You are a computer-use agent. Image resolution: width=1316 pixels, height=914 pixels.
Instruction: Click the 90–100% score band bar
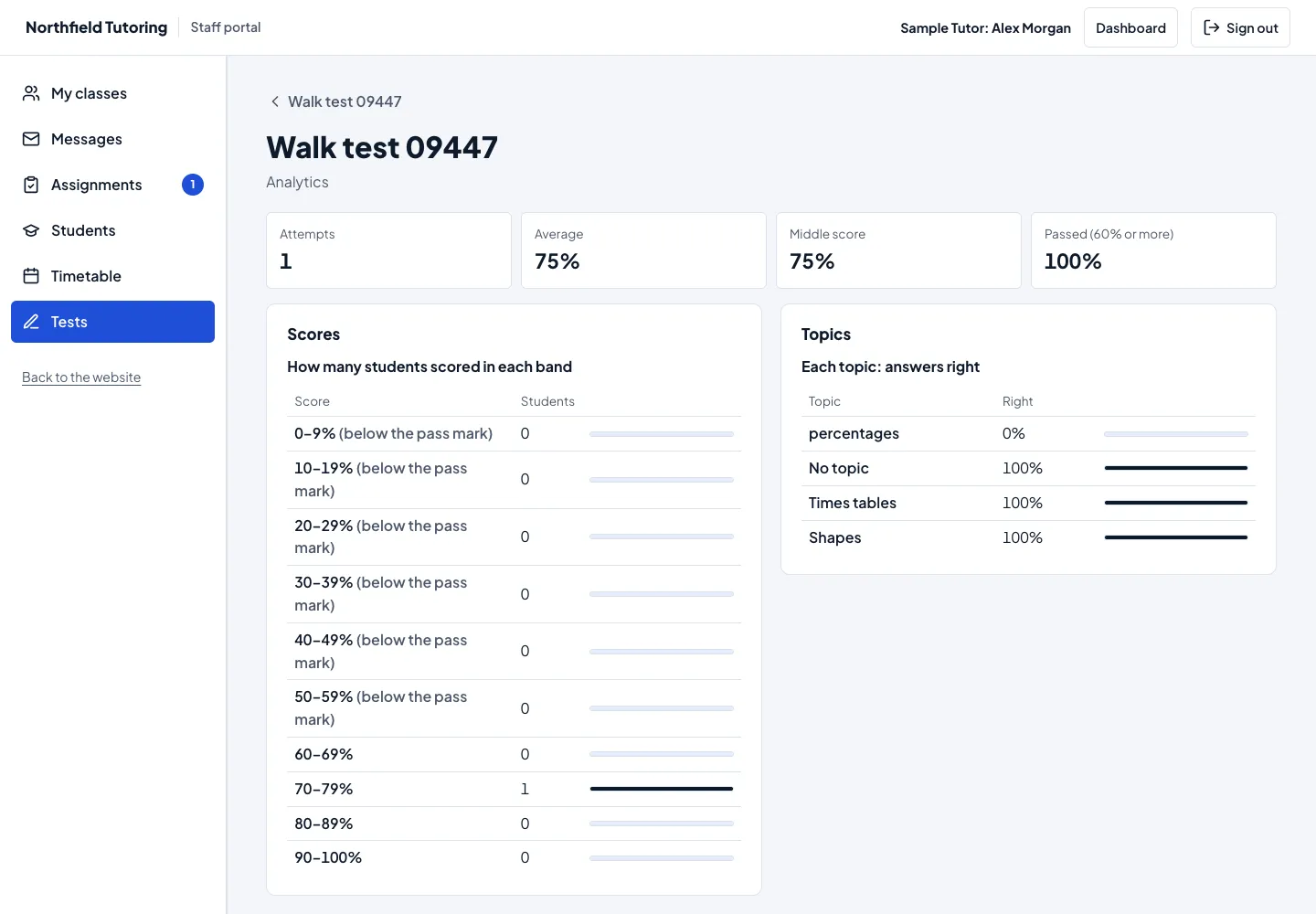pos(662,858)
